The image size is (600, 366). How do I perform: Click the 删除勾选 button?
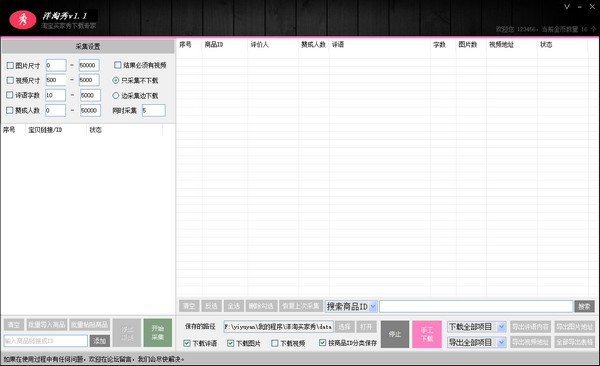tap(261, 306)
